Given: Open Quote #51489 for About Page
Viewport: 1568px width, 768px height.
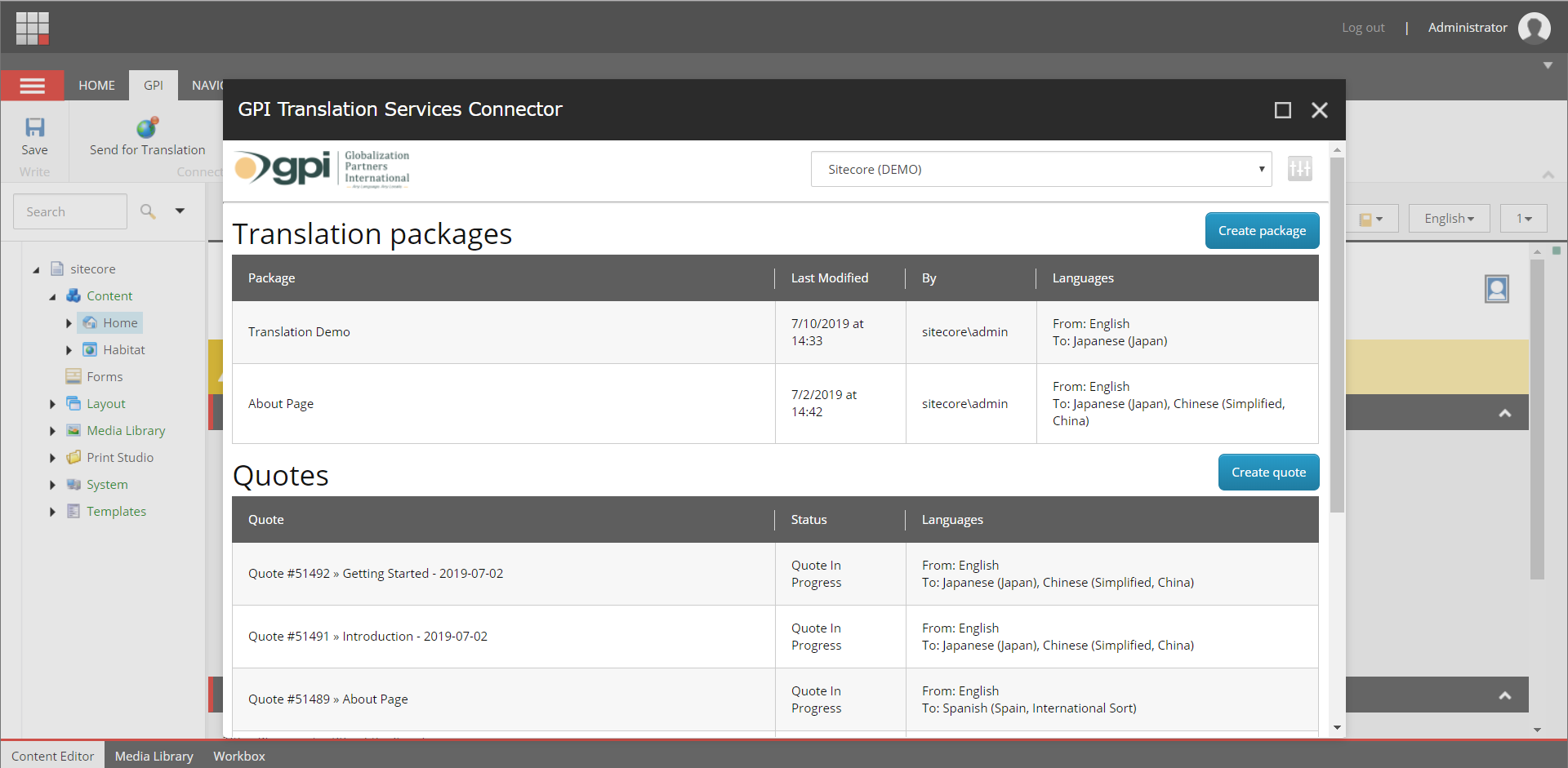Looking at the screenshot, I should click(327, 699).
